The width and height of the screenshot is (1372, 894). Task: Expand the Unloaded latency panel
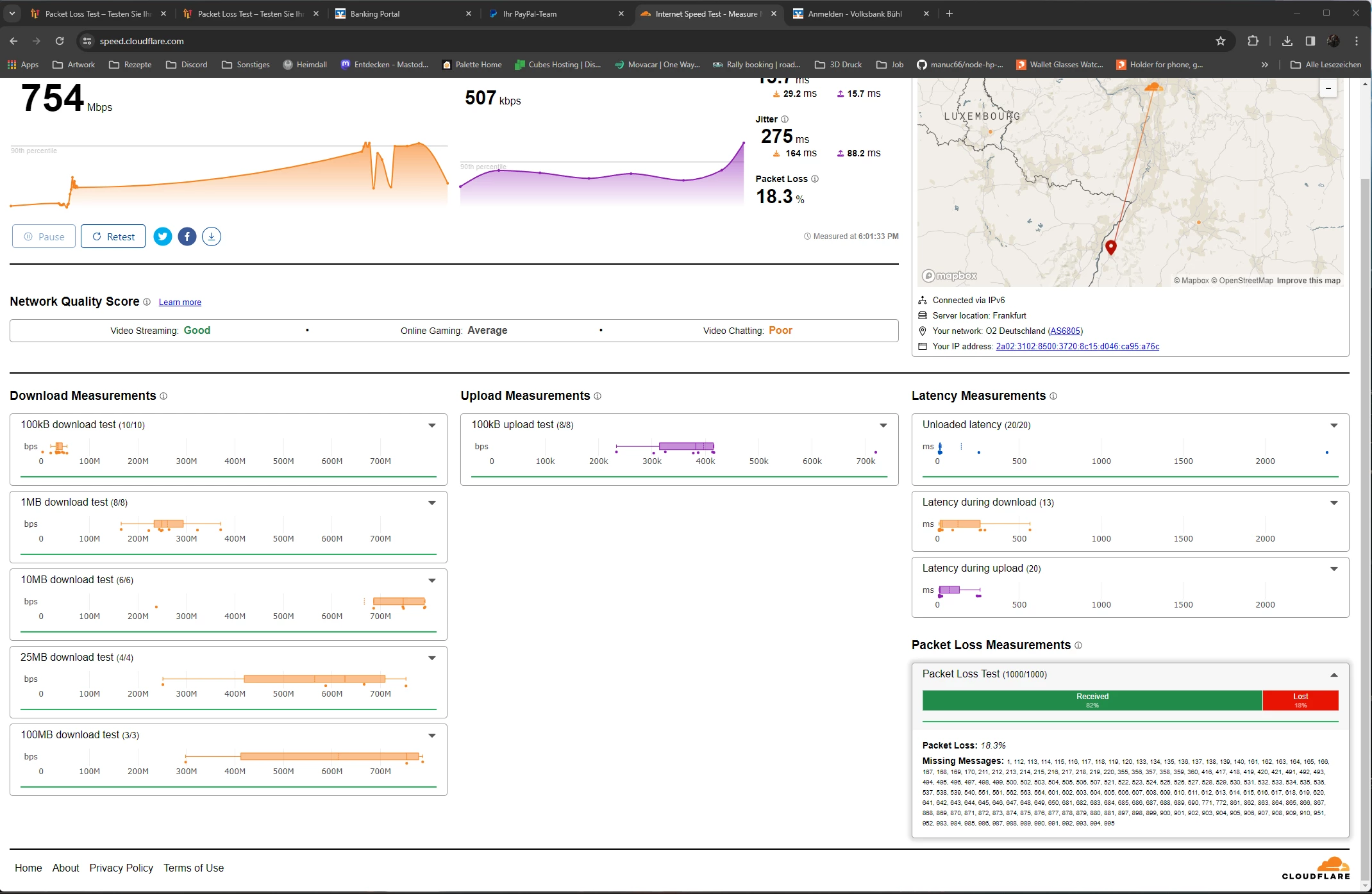[1334, 426]
